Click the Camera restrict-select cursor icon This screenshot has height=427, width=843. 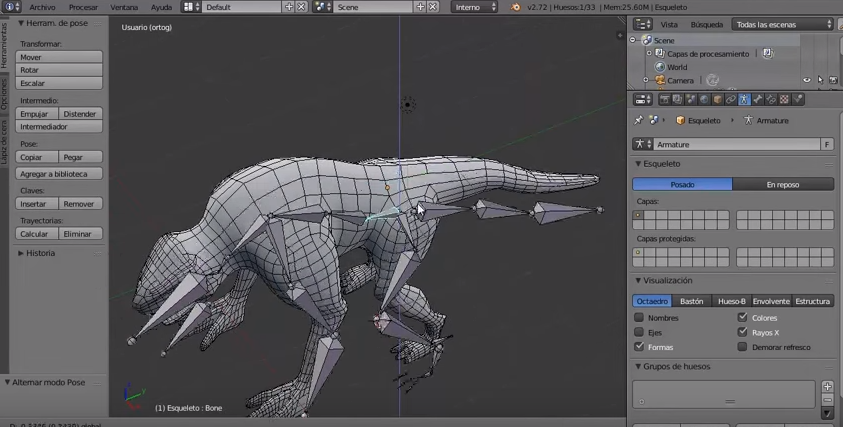point(820,80)
